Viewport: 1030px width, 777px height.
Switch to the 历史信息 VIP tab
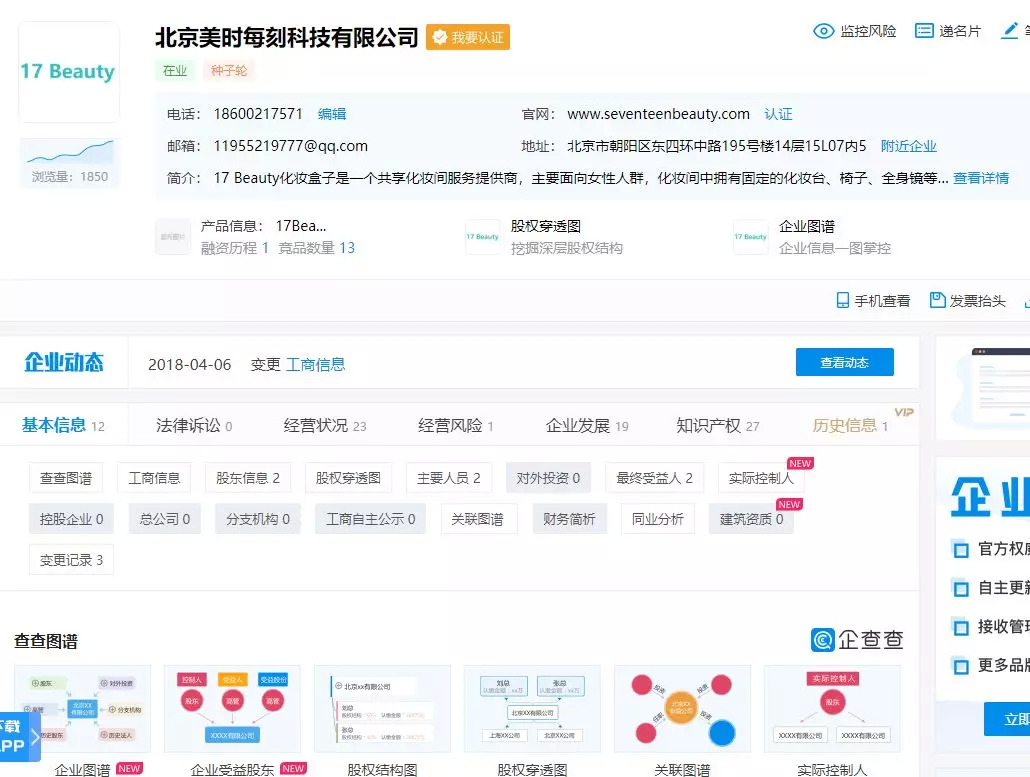tap(850, 426)
